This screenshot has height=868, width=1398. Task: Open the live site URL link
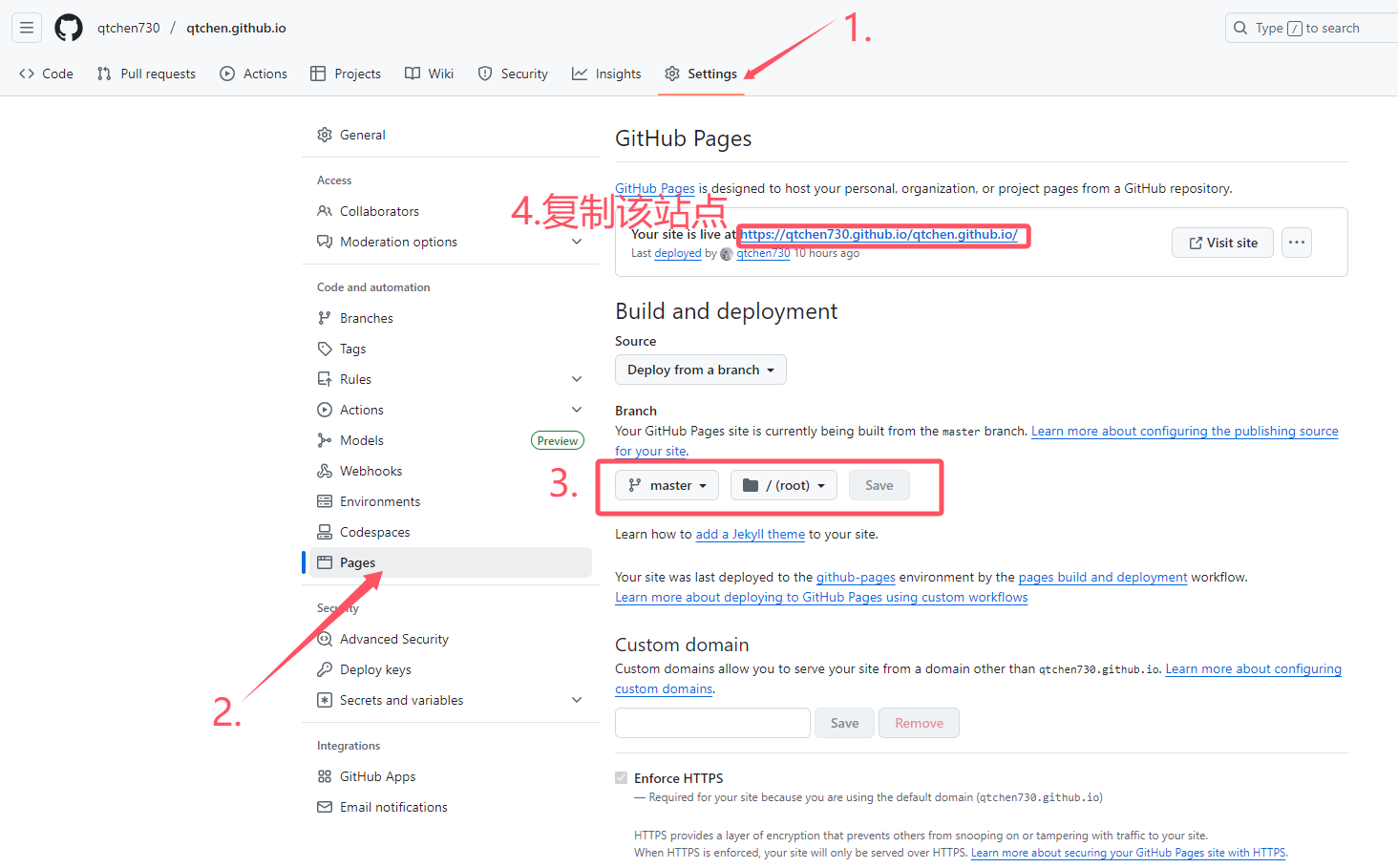879,234
